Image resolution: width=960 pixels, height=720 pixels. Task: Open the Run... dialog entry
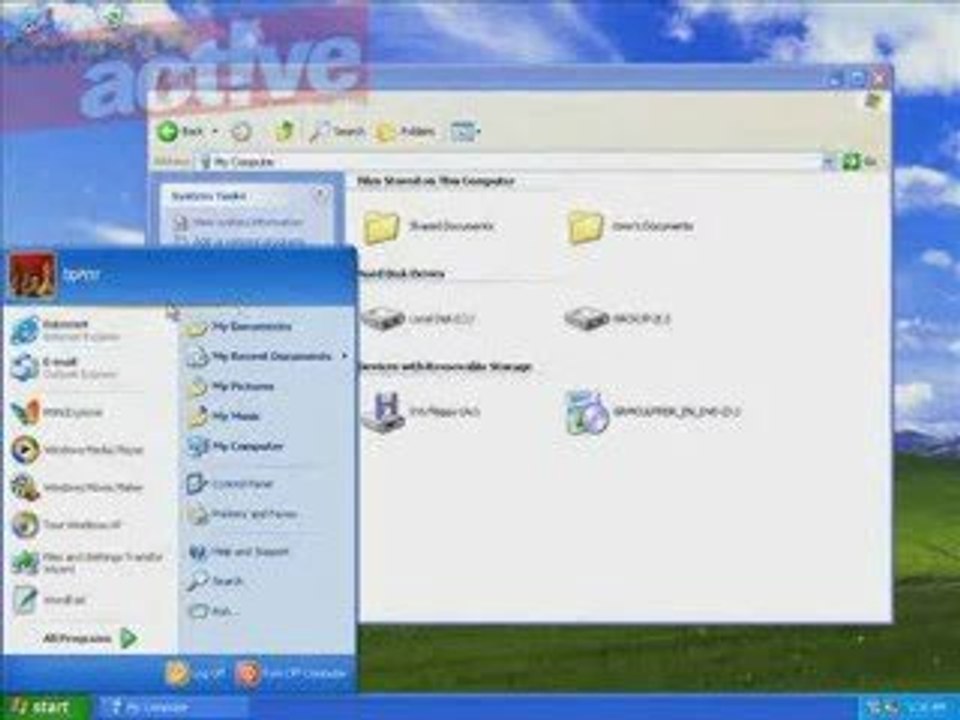pos(213,611)
